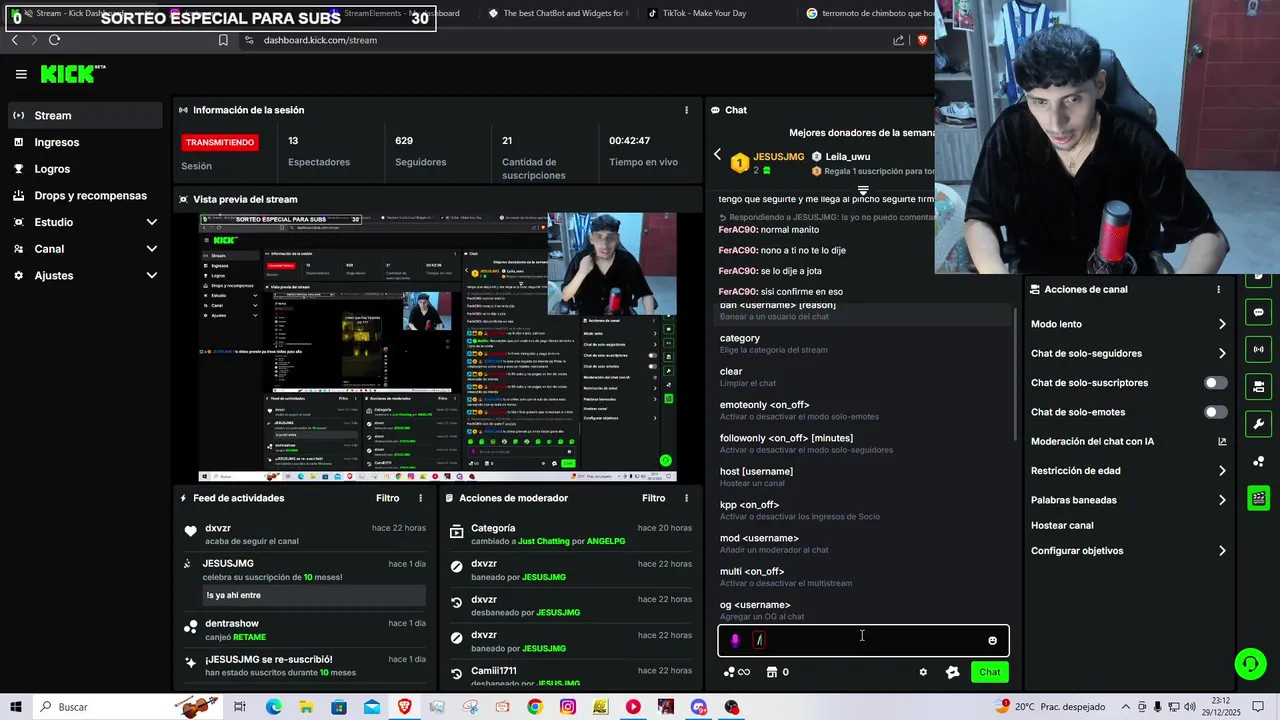The height and width of the screenshot is (720, 1280).
Task: Open the emoji picker in chat input
Action: point(992,641)
